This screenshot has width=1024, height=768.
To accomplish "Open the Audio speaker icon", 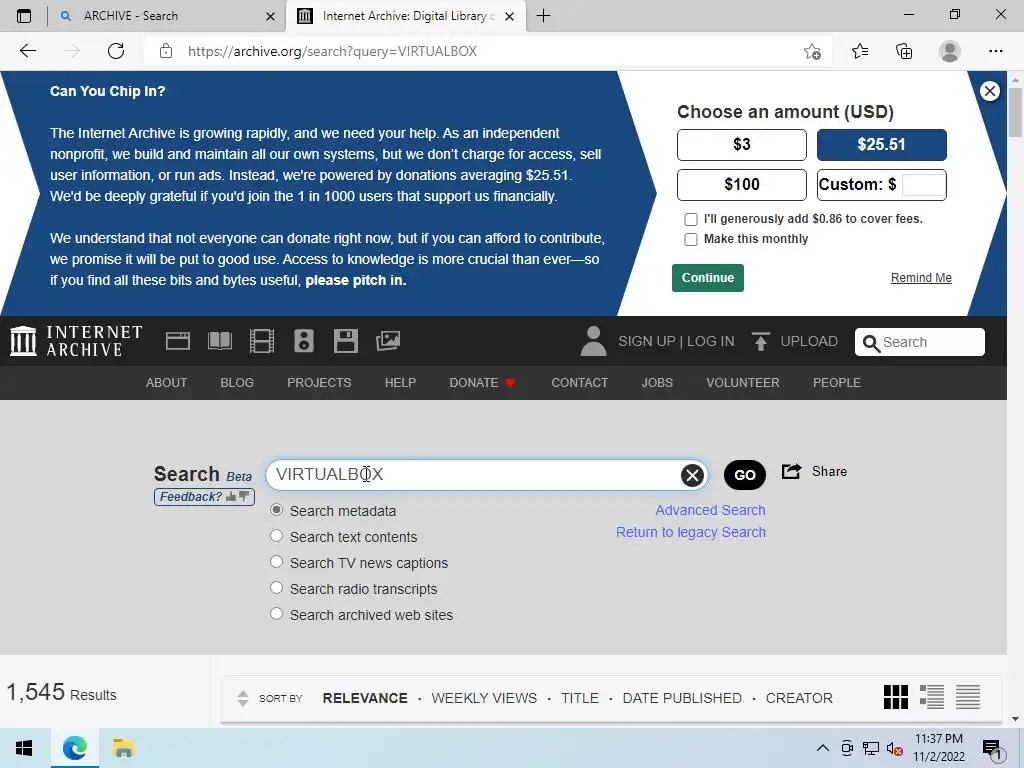I will tap(304, 341).
